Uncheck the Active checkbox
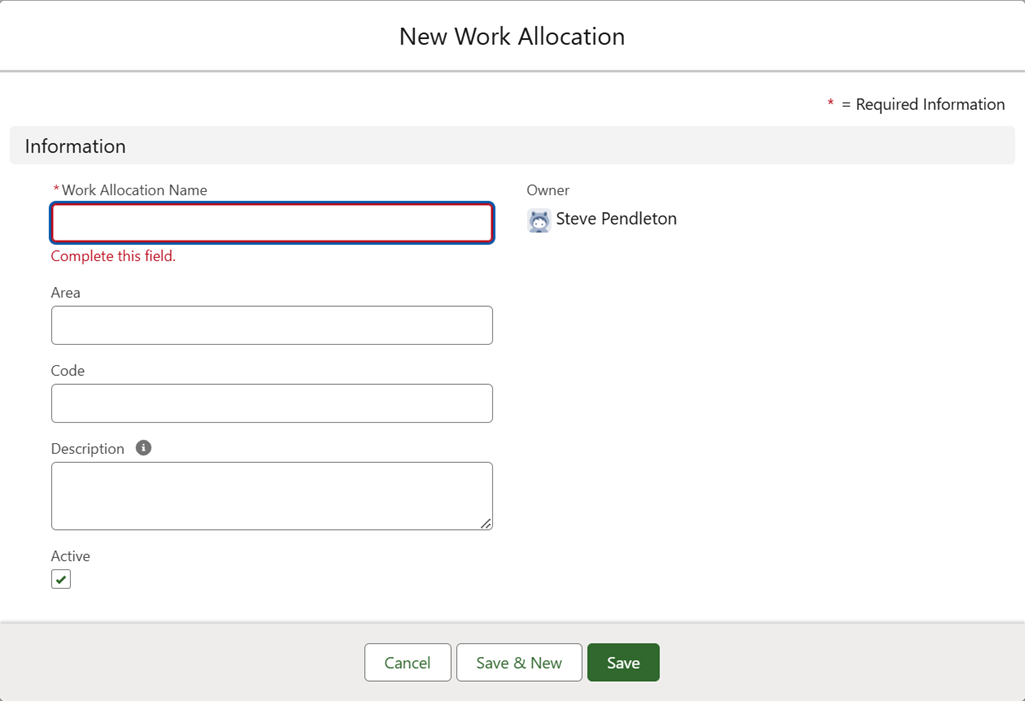This screenshot has width=1025, height=701. click(x=61, y=580)
